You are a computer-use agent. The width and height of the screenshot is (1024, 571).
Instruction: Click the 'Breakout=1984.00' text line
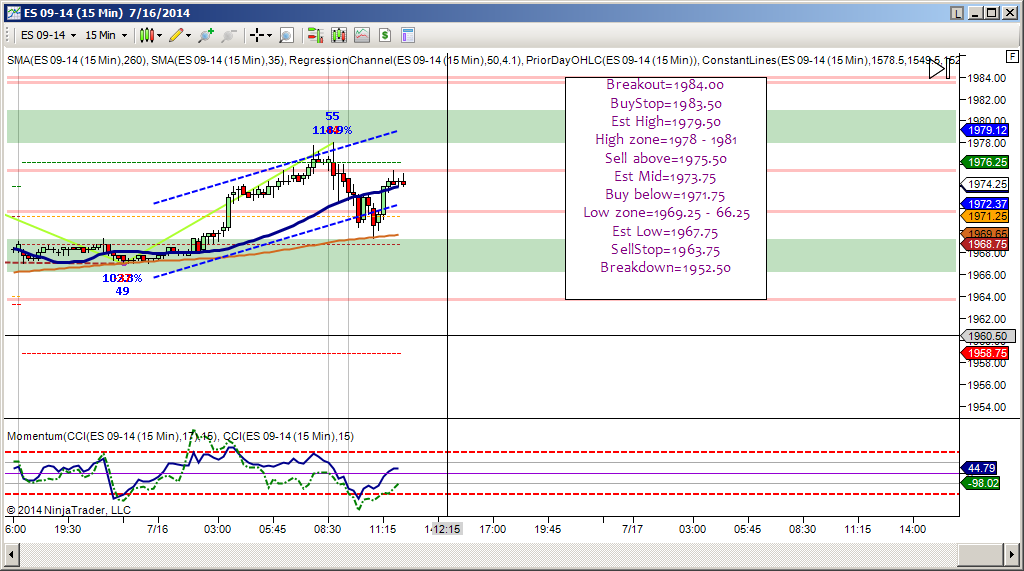[665, 85]
